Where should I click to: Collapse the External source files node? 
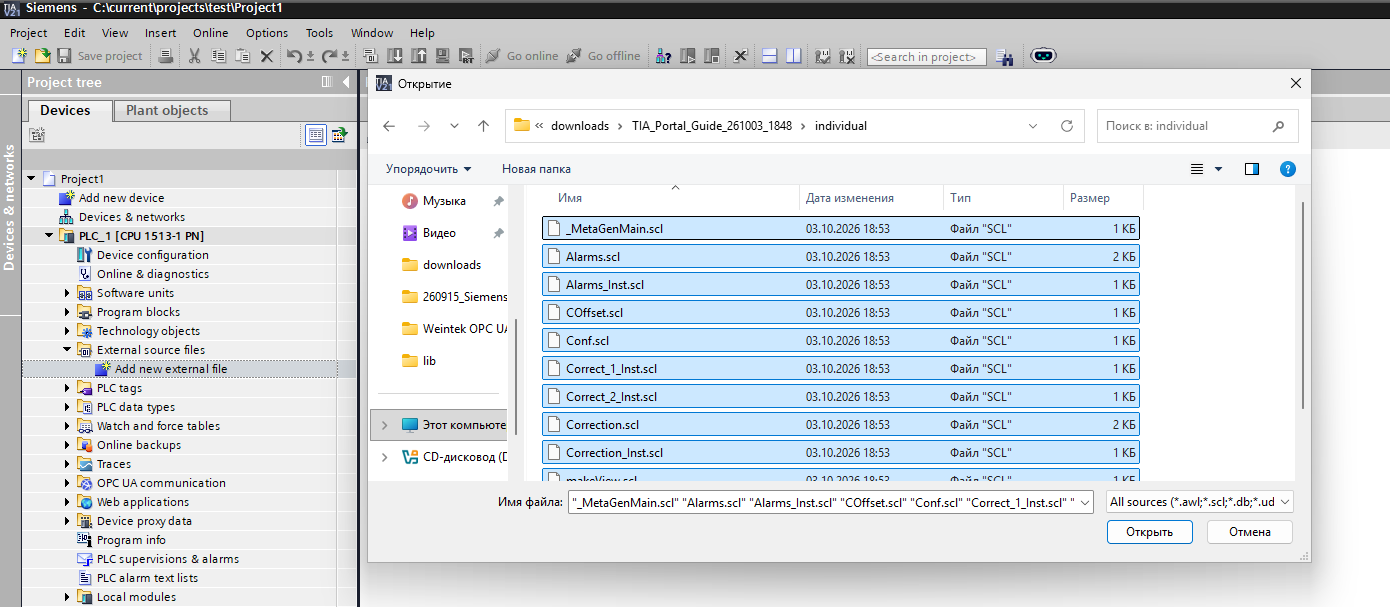[x=68, y=350]
